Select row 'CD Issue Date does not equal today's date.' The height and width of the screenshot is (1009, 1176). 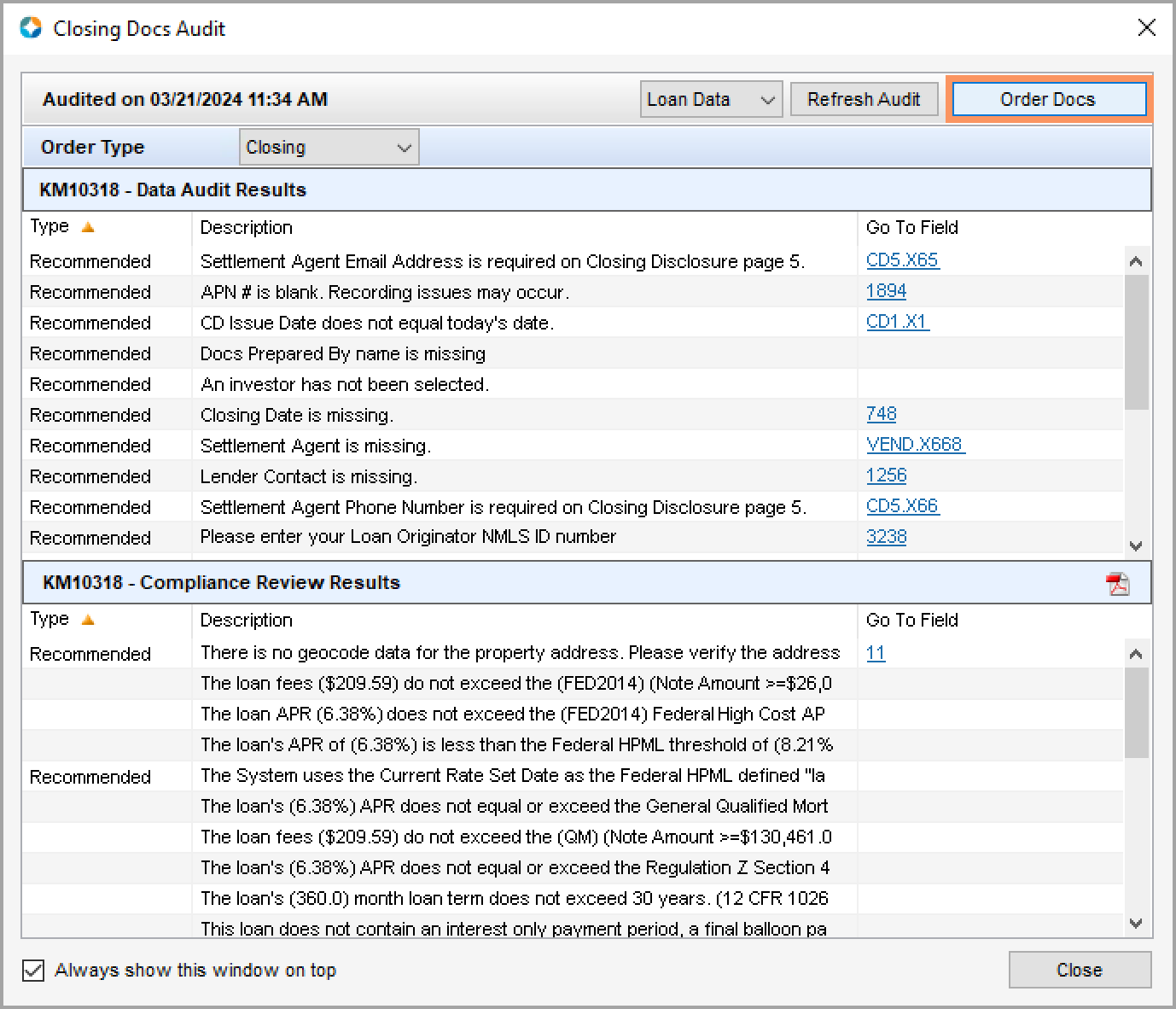click(573, 323)
